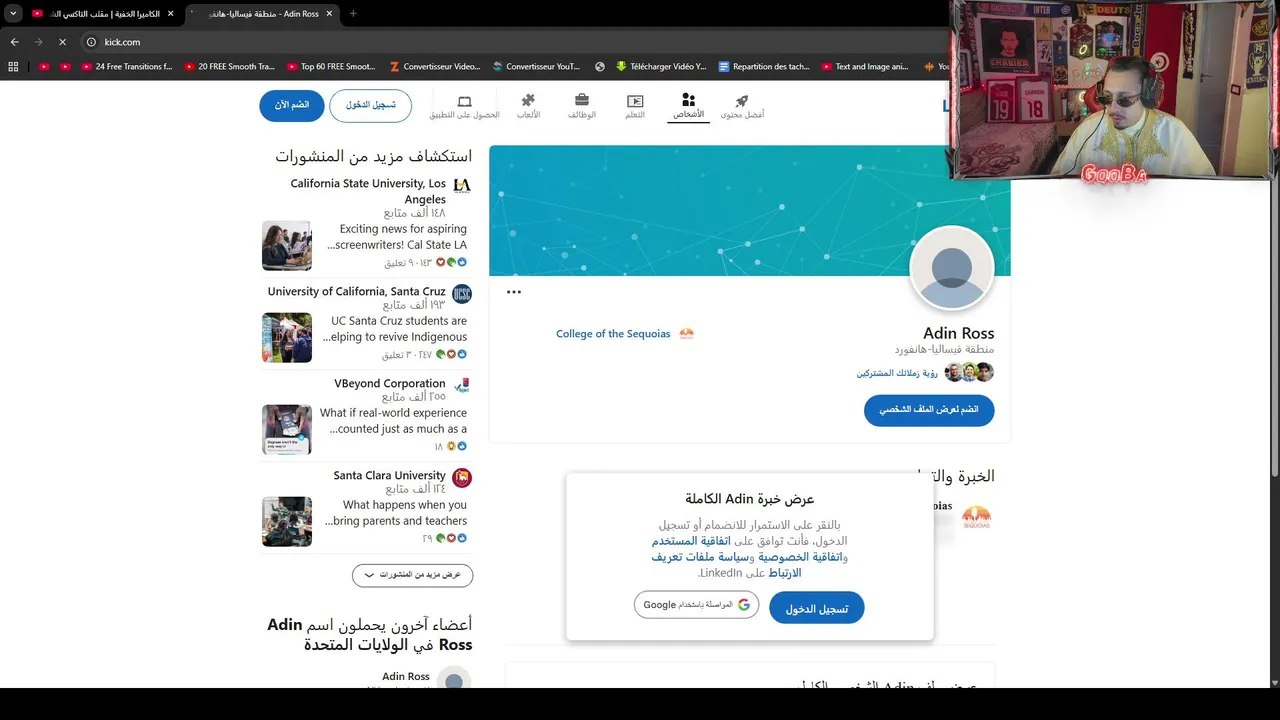Click the Santa Clara post thumbnail
Image resolution: width=1280 pixels, height=720 pixels.
pyautogui.click(x=287, y=522)
